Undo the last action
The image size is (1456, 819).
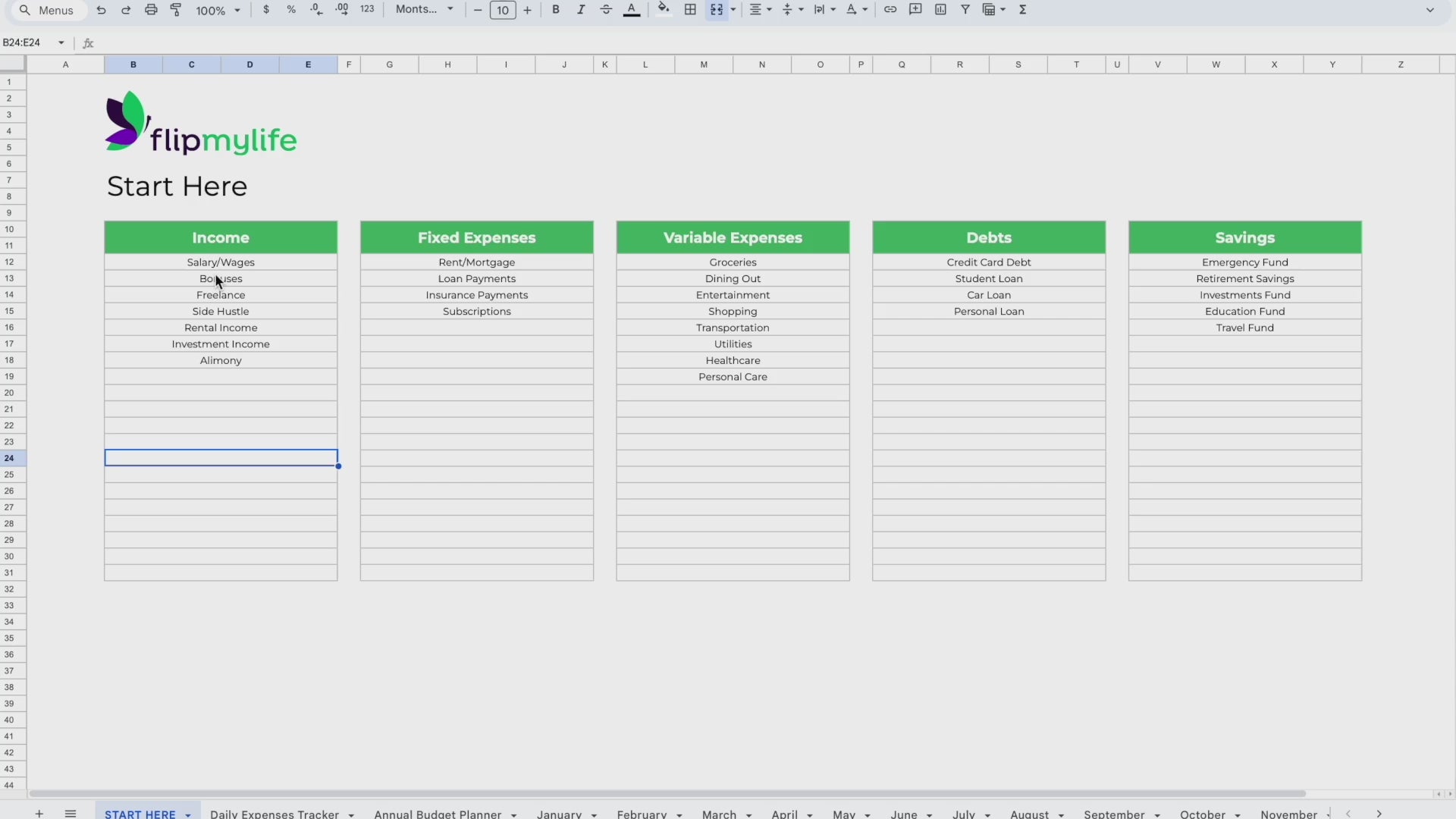pos(101,10)
